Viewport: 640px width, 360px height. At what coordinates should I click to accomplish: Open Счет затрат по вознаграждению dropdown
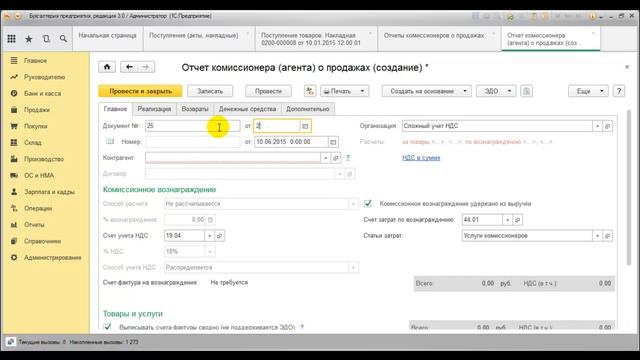point(508,220)
